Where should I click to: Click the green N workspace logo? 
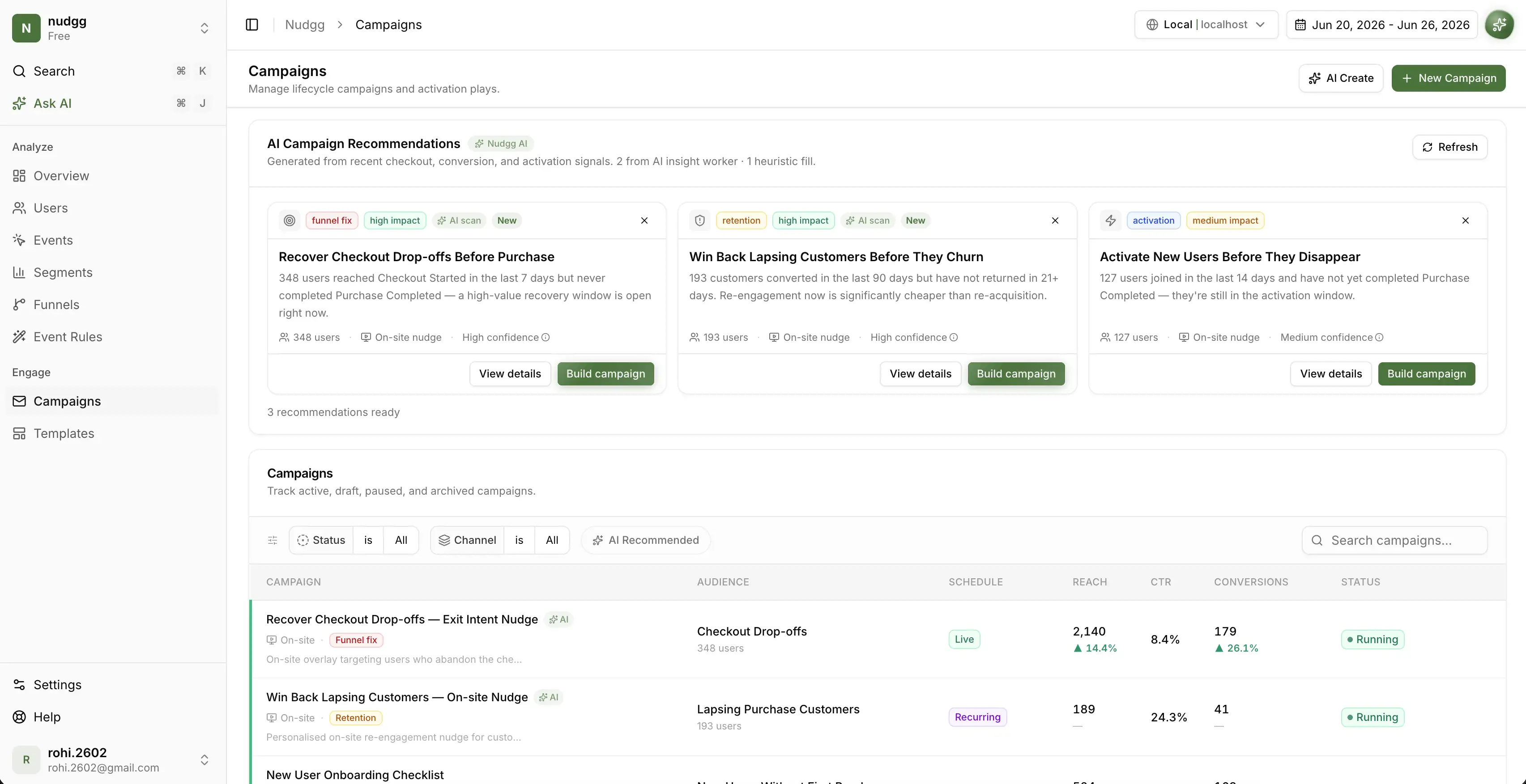(x=26, y=28)
